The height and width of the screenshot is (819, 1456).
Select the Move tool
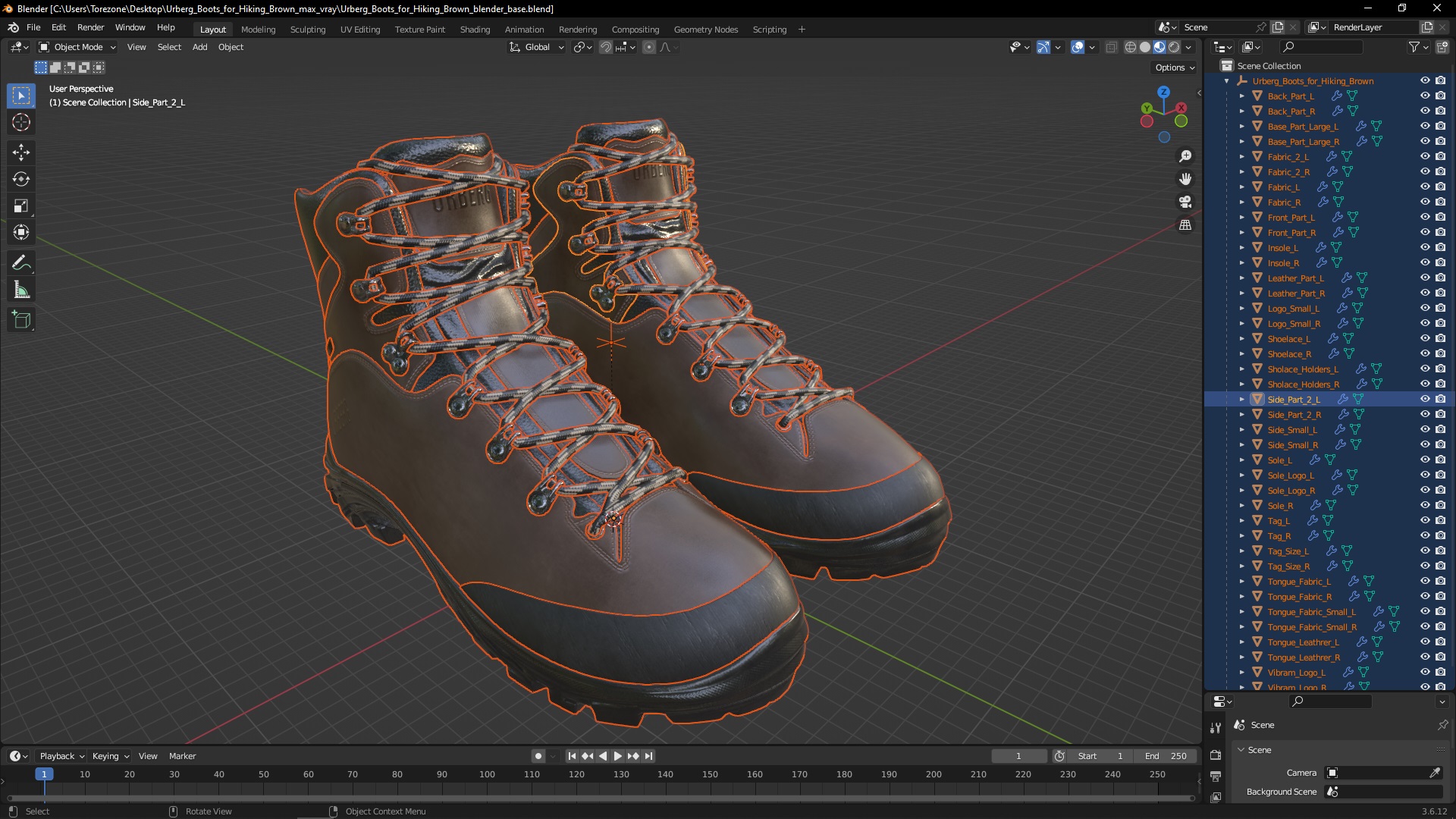(21, 152)
